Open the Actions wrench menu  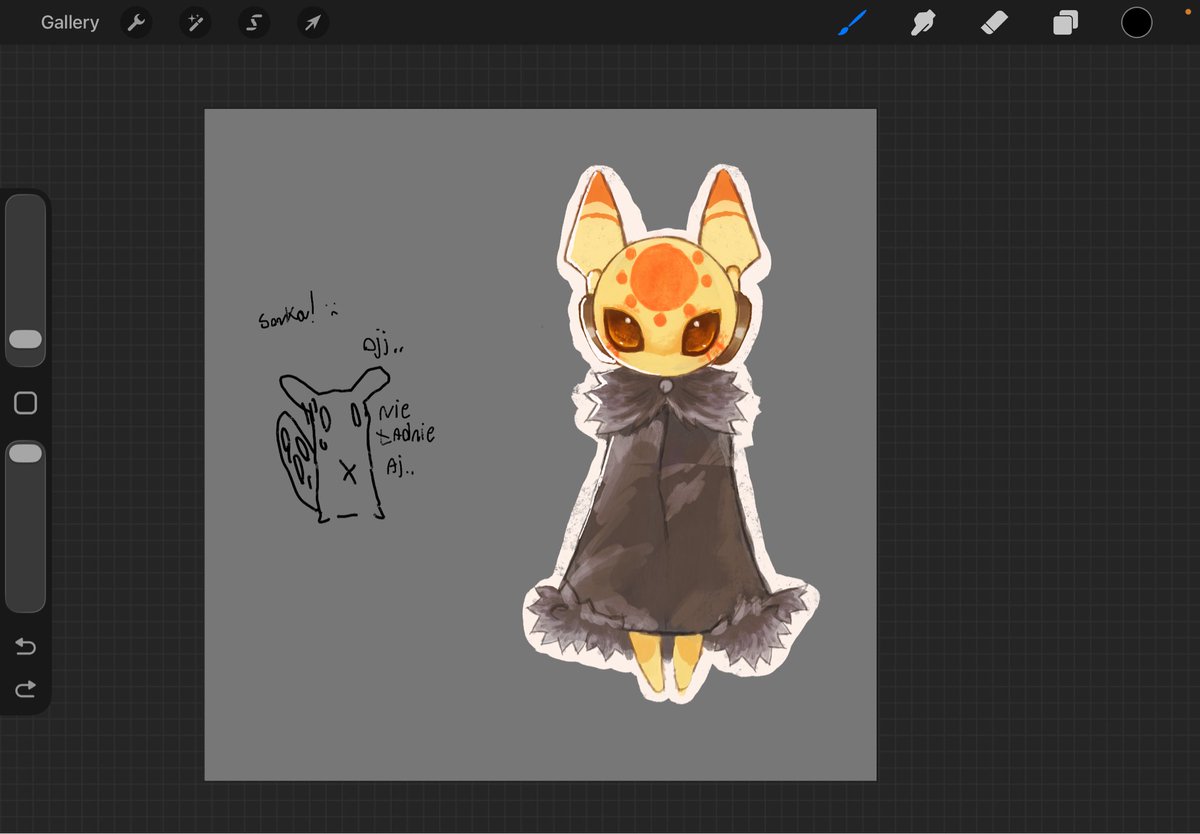tap(136, 23)
